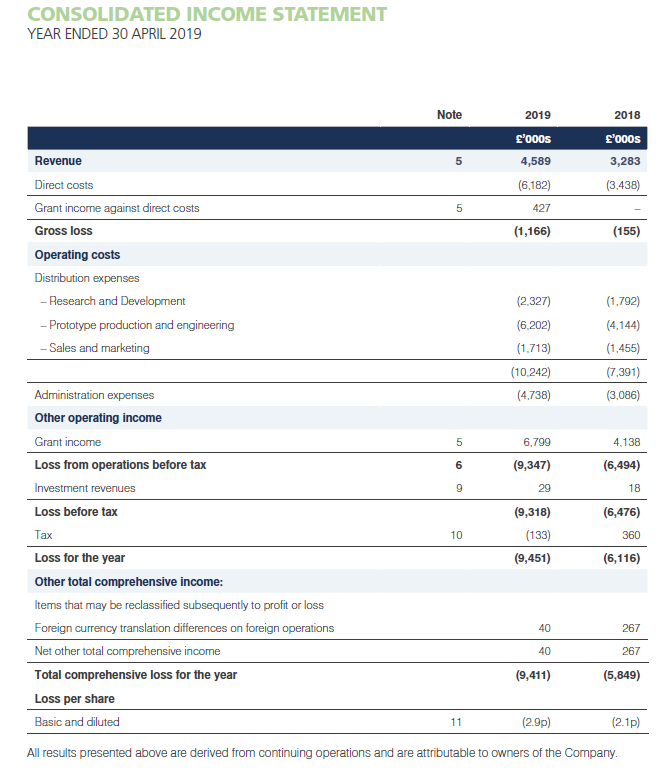Click the Prototype production and engineering label
668x771 pixels.
coord(136,325)
